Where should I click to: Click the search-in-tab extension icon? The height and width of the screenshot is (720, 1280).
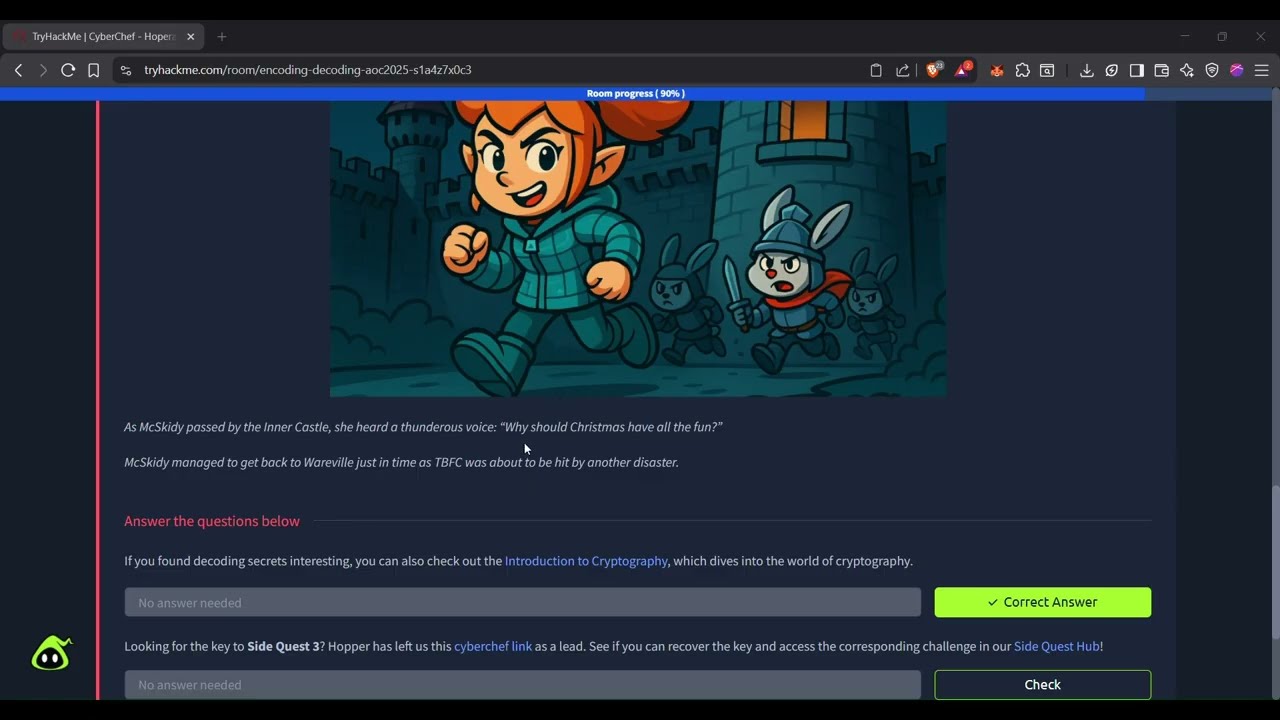[x=1047, y=70]
